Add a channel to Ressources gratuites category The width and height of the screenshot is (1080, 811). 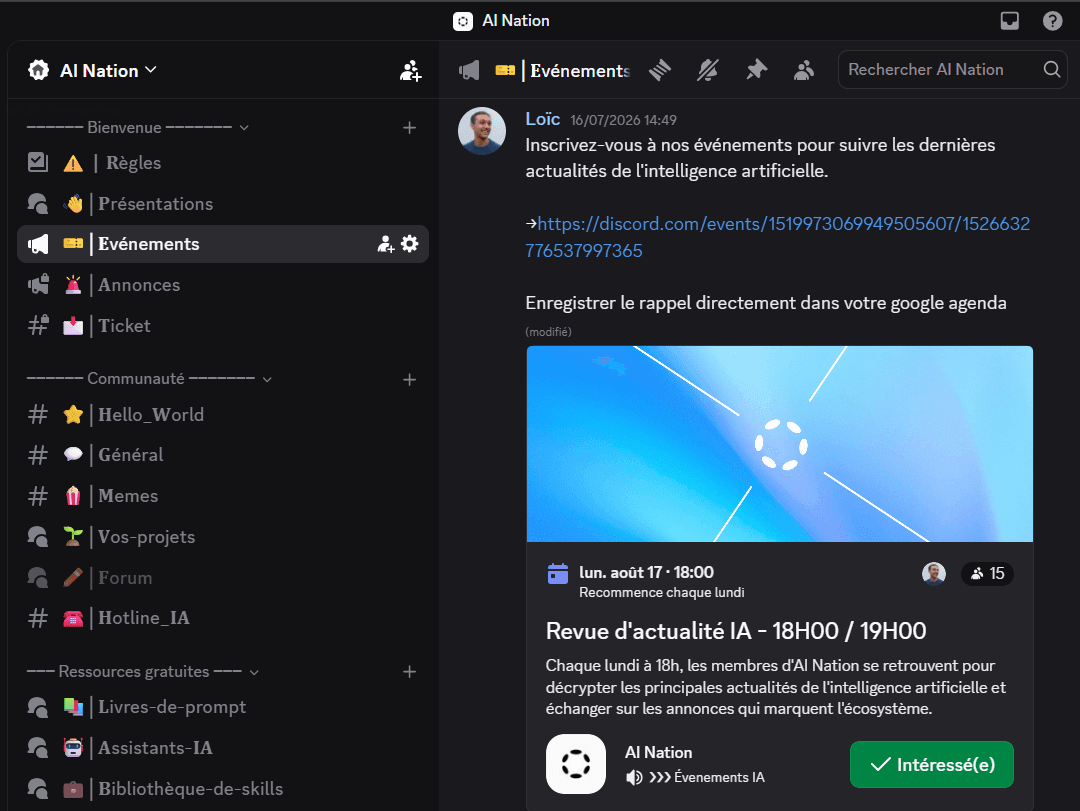[x=409, y=672]
